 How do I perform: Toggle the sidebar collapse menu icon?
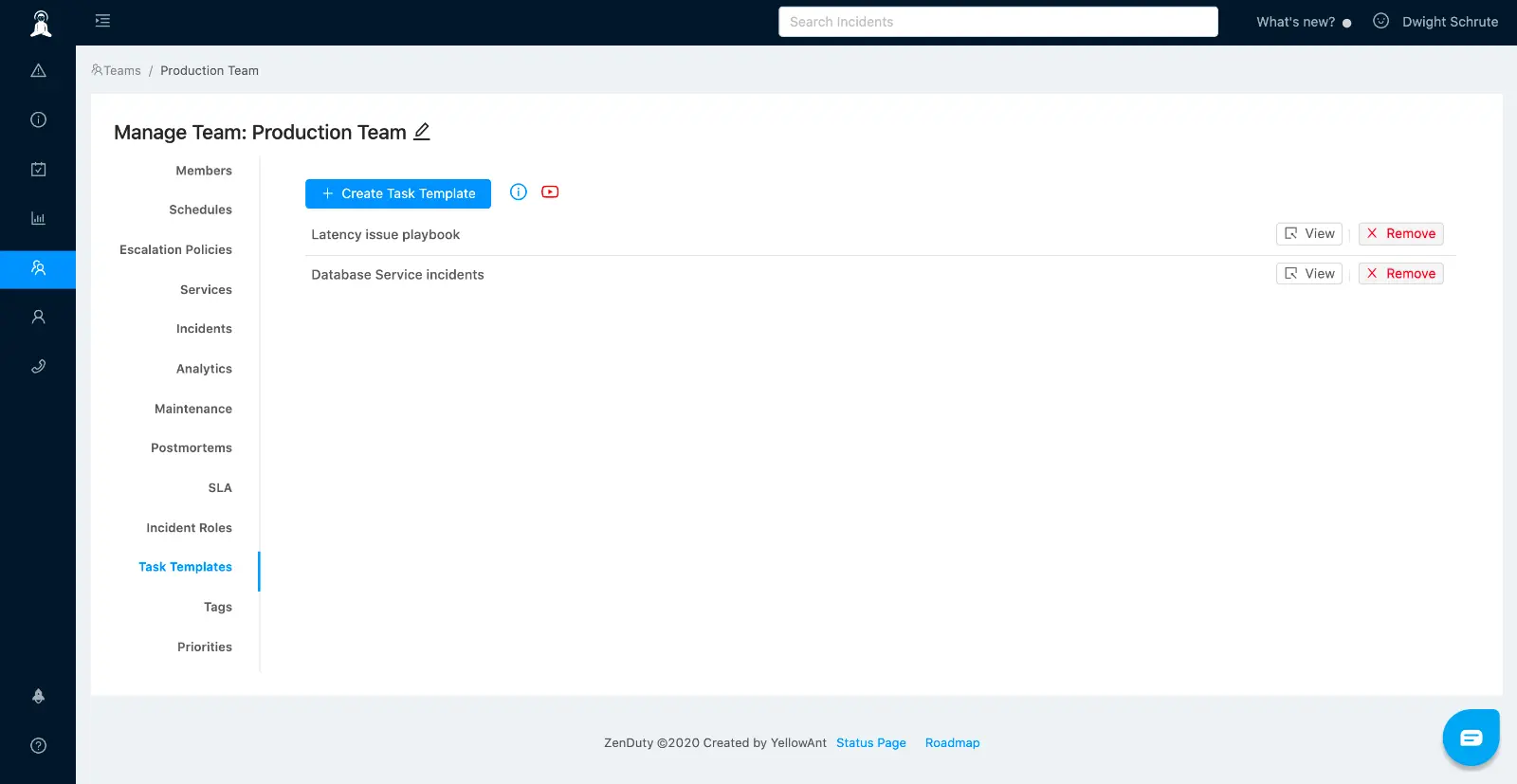click(x=102, y=21)
